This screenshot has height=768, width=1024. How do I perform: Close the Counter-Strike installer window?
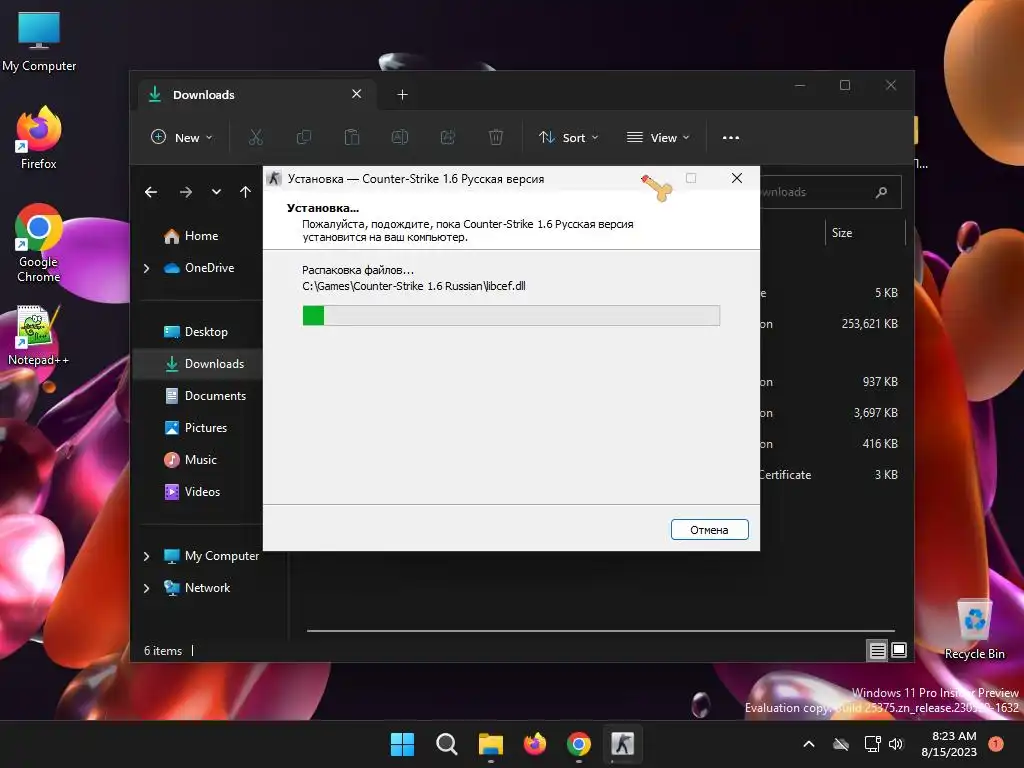[x=737, y=178]
